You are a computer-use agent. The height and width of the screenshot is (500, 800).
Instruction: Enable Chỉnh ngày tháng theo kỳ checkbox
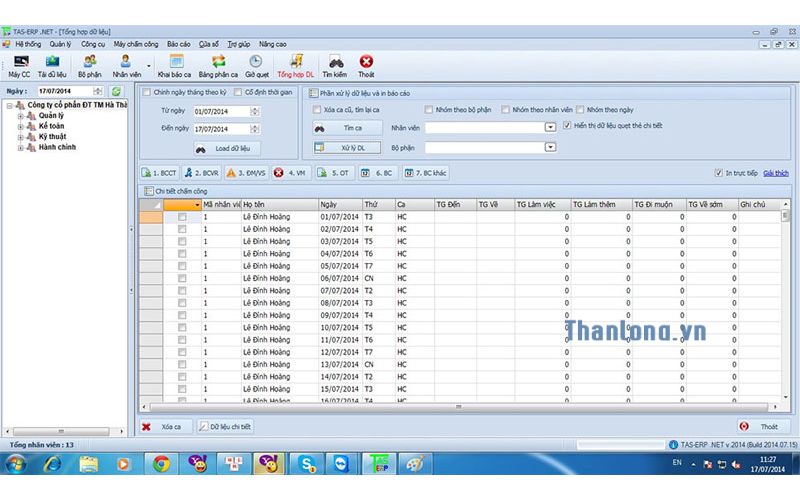(147, 92)
